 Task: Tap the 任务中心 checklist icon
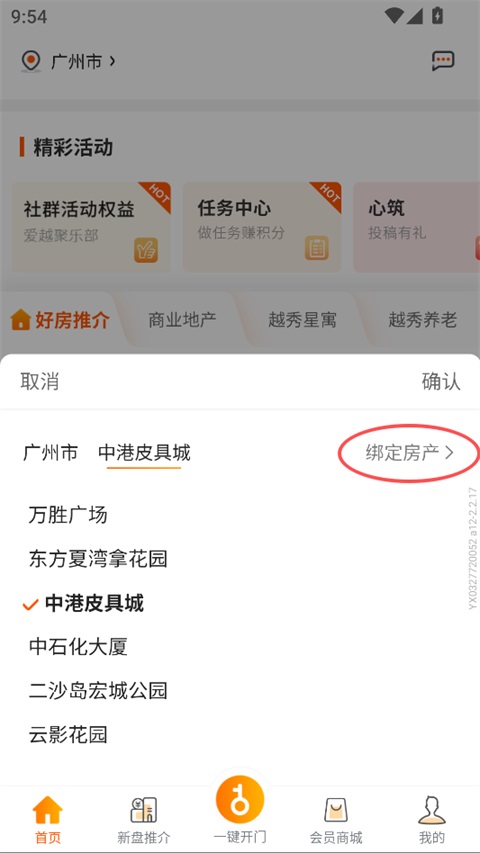pyautogui.click(x=317, y=248)
